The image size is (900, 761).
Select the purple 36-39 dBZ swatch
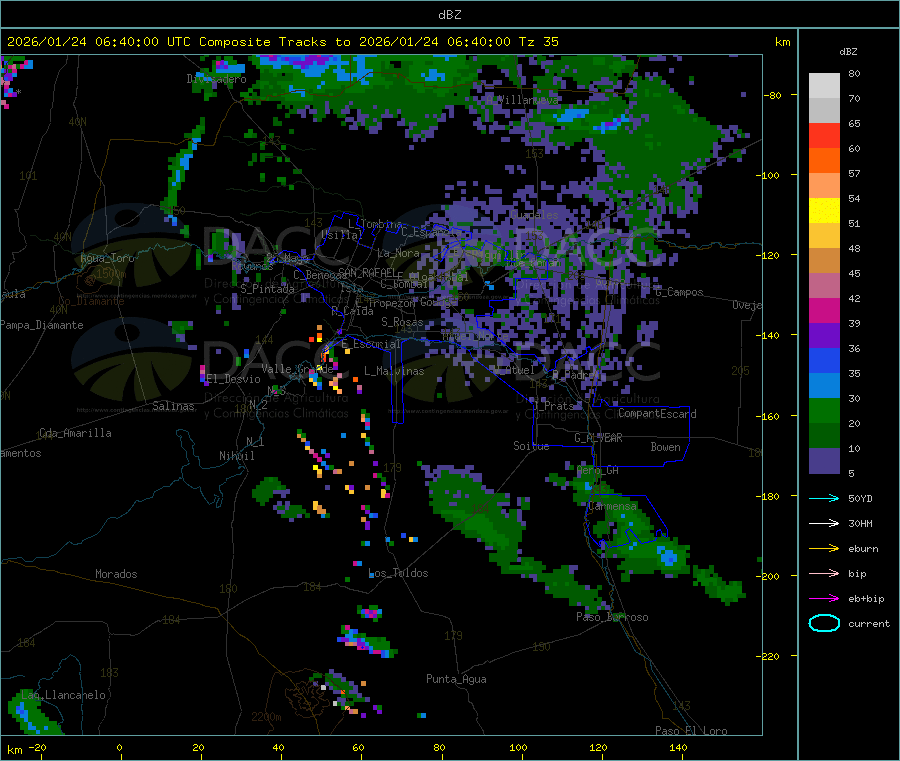pos(824,336)
